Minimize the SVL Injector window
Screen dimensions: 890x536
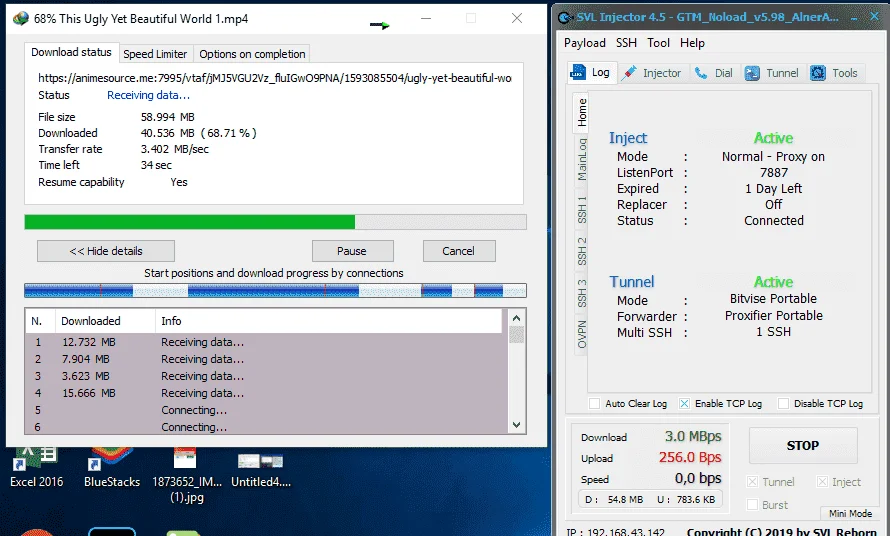pos(854,18)
